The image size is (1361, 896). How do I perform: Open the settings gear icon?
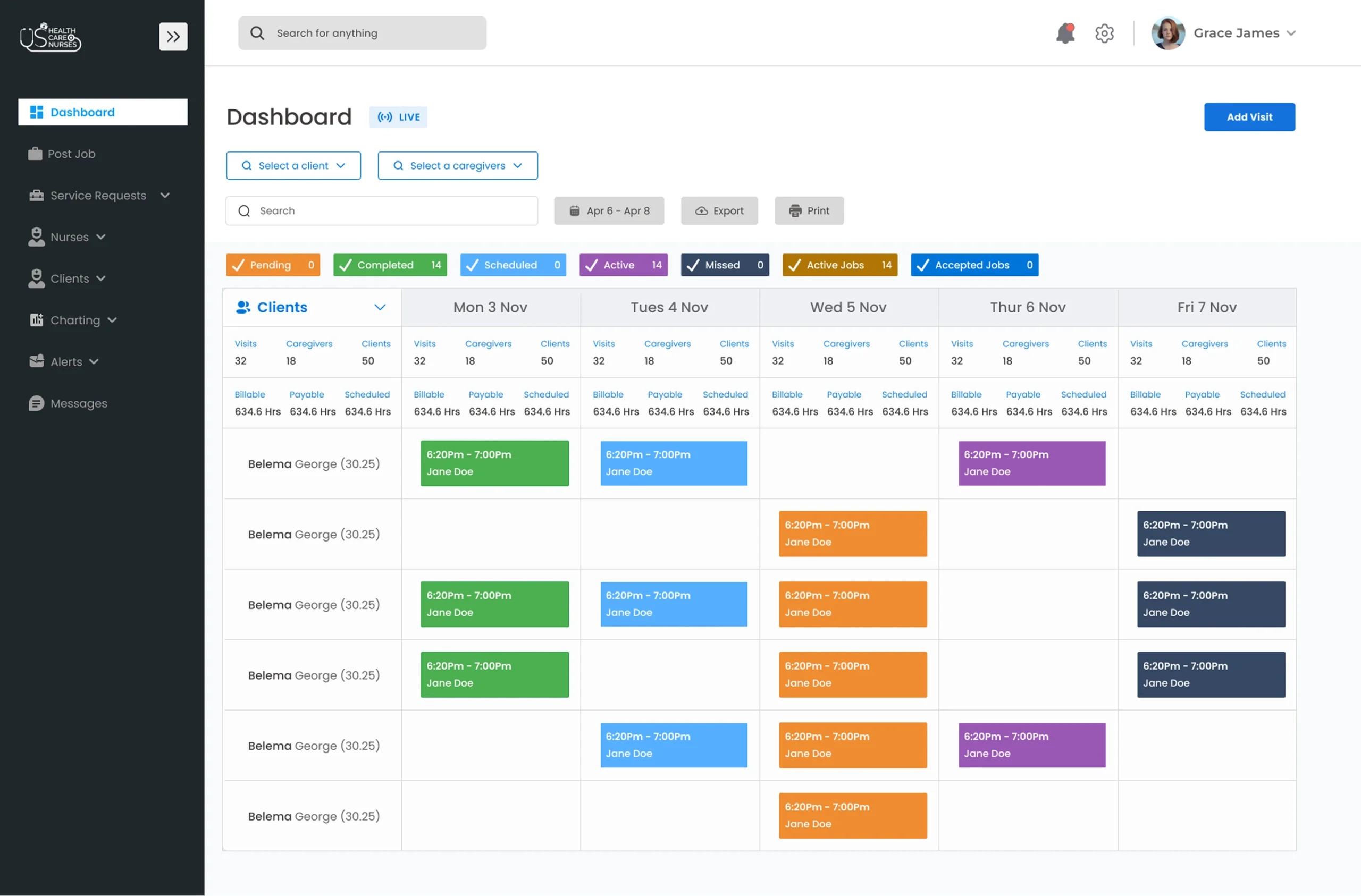coord(1104,33)
